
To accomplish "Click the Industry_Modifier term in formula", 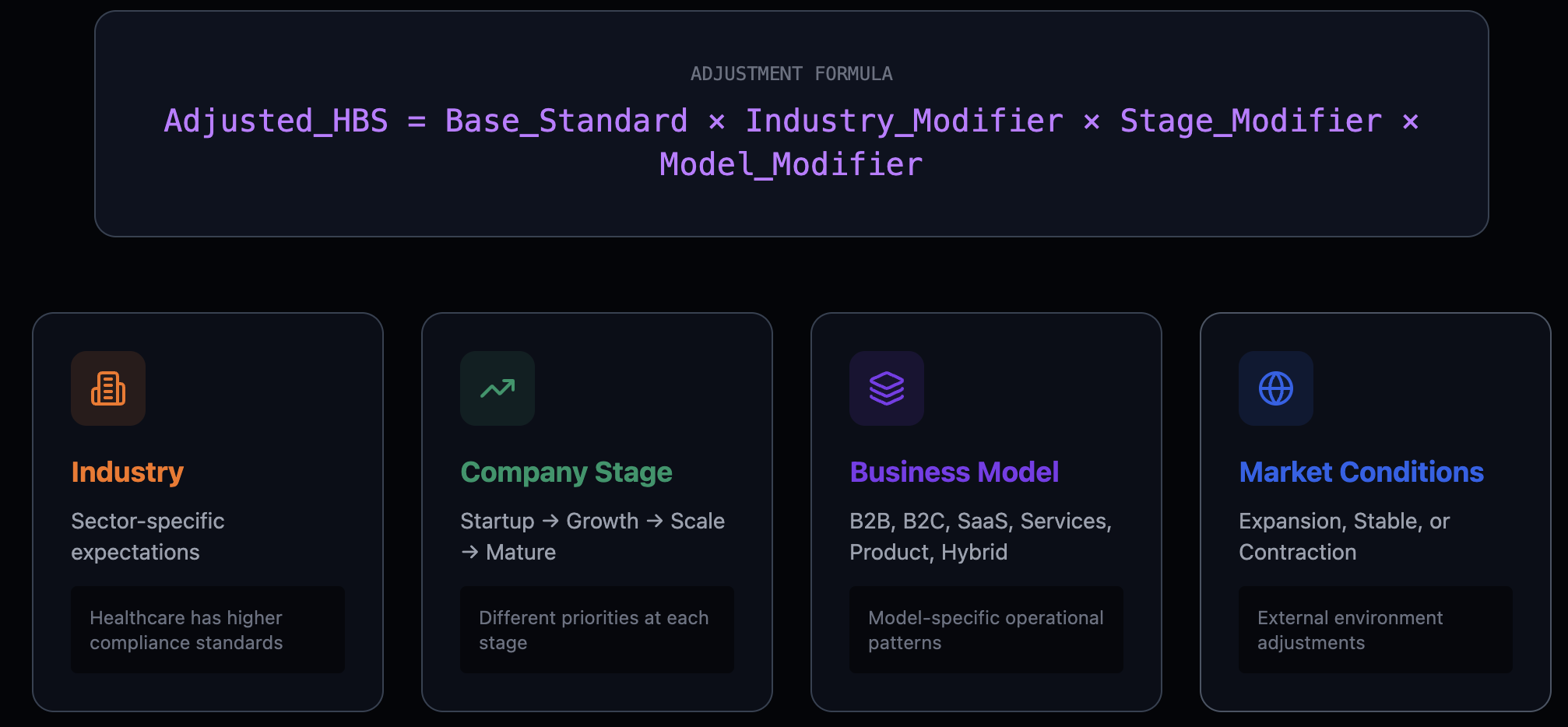I will pyautogui.click(x=904, y=121).
